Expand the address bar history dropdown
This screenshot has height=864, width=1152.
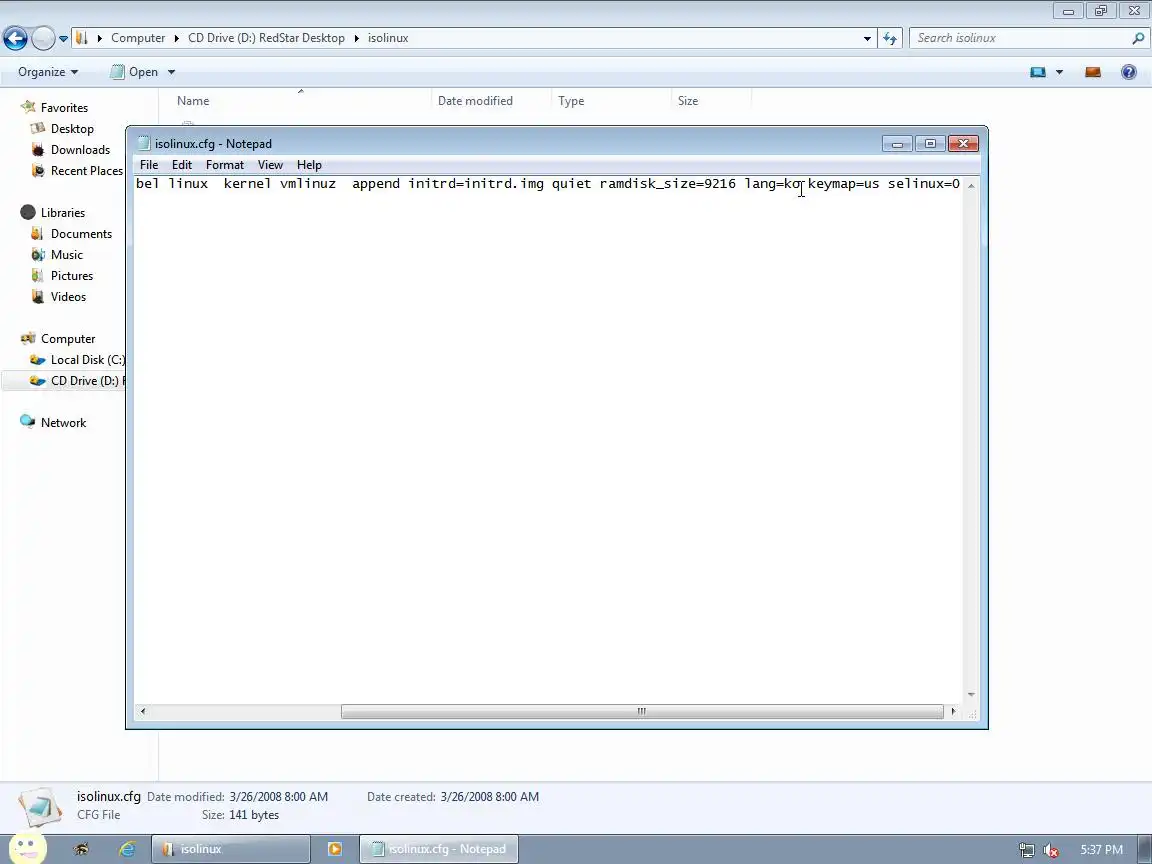tap(867, 38)
